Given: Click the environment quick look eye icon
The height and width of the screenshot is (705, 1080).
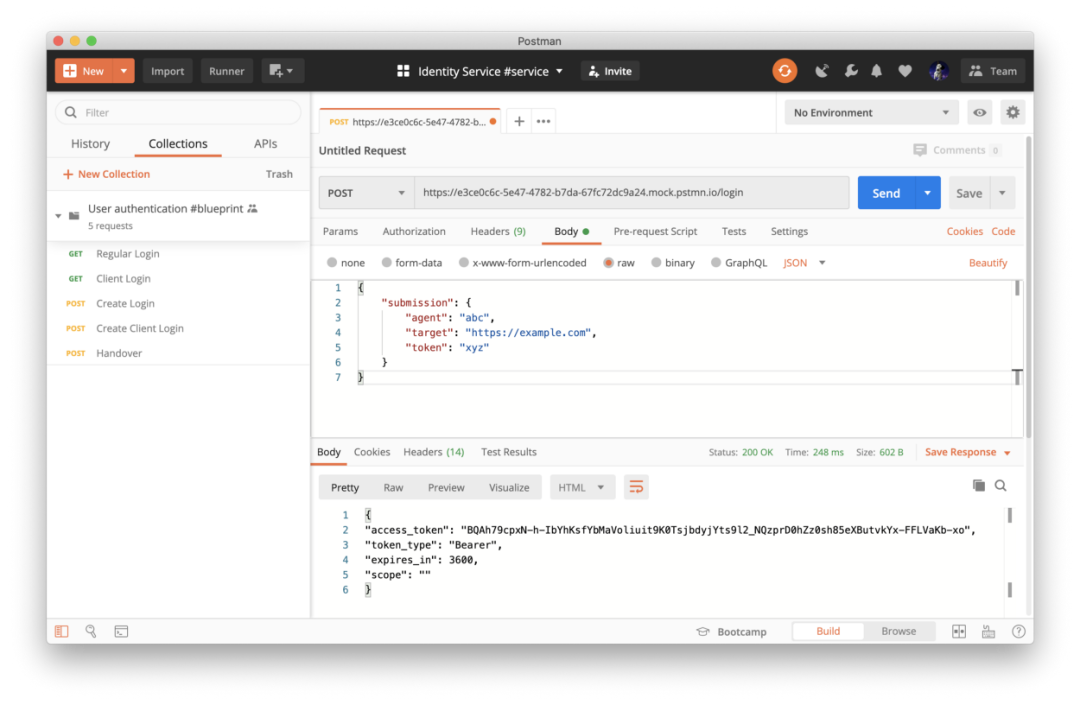Looking at the screenshot, I should point(979,113).
